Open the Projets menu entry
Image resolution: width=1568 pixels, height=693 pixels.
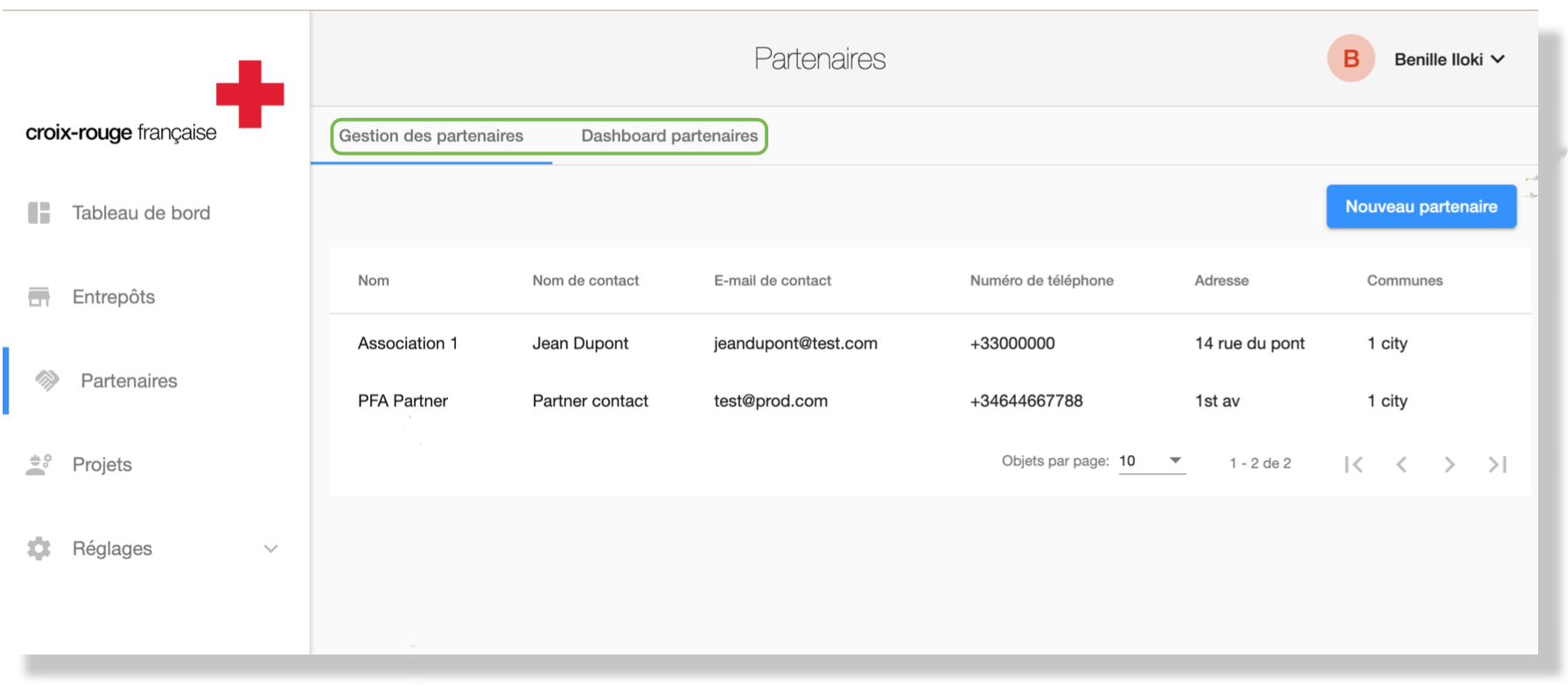point(102,465)
